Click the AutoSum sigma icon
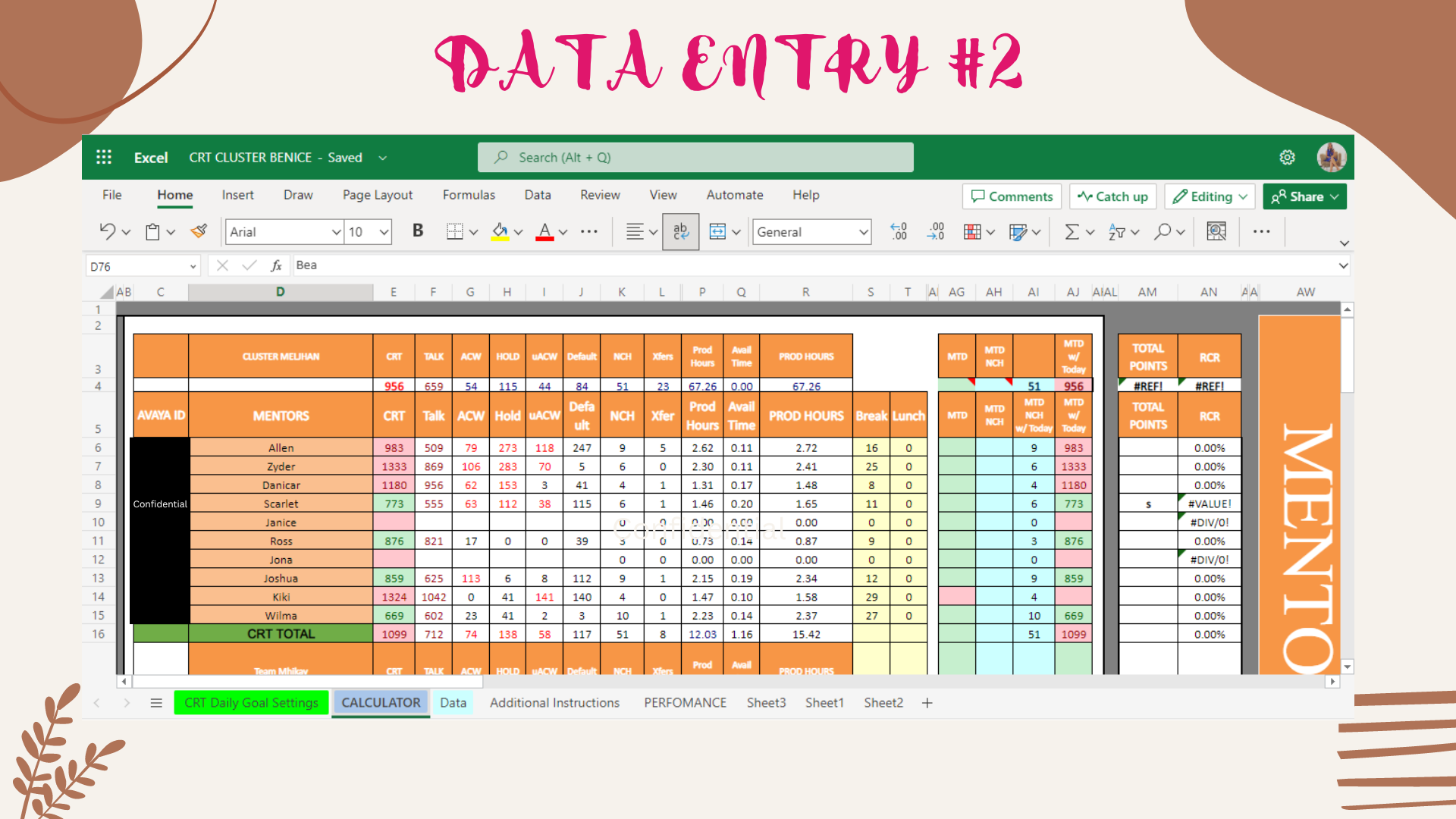 coord(1072,231)
